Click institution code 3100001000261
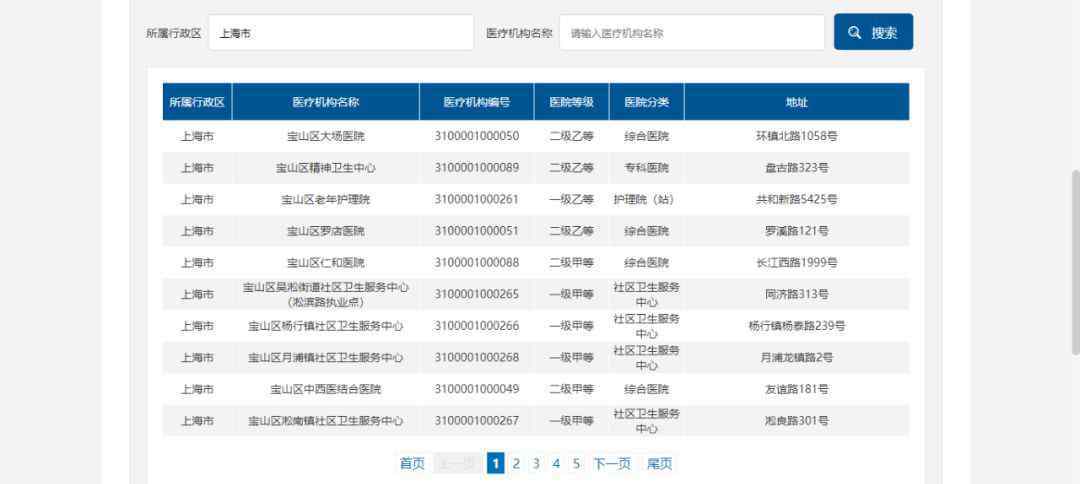Screen dimensions: 1080x484 pos(477,200)
